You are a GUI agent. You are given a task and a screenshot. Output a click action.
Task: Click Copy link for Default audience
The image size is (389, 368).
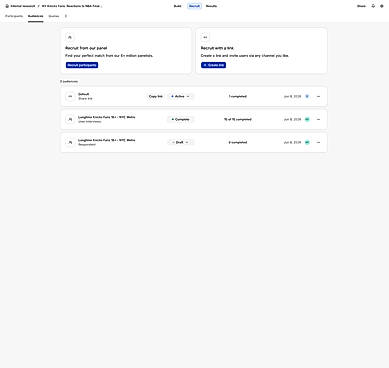coord(156,96)
